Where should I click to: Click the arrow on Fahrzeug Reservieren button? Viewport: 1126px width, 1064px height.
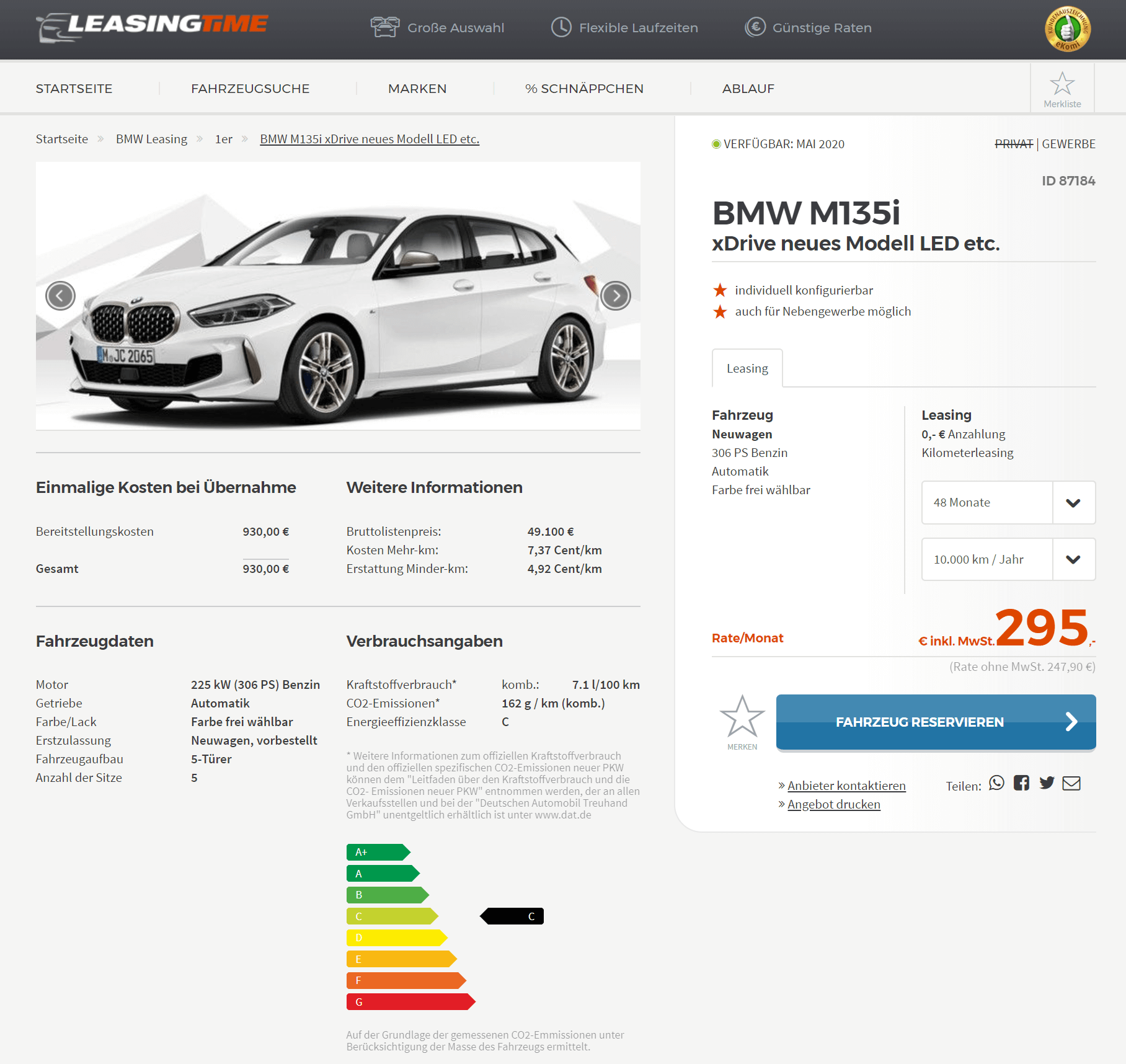point(1071,722)
